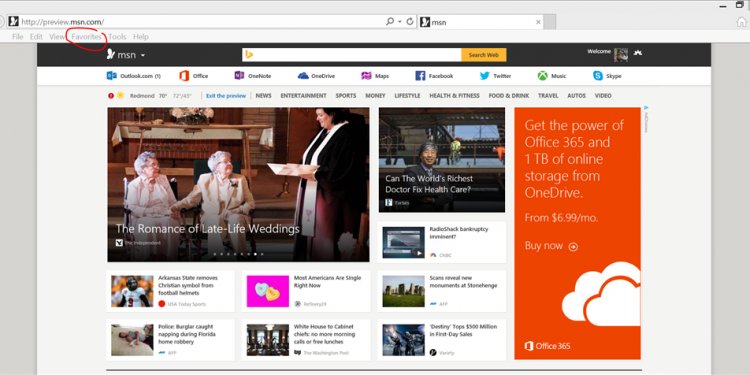Go to Twitter via the bird icon
The image size is (750, 375).
click(485, 76)
